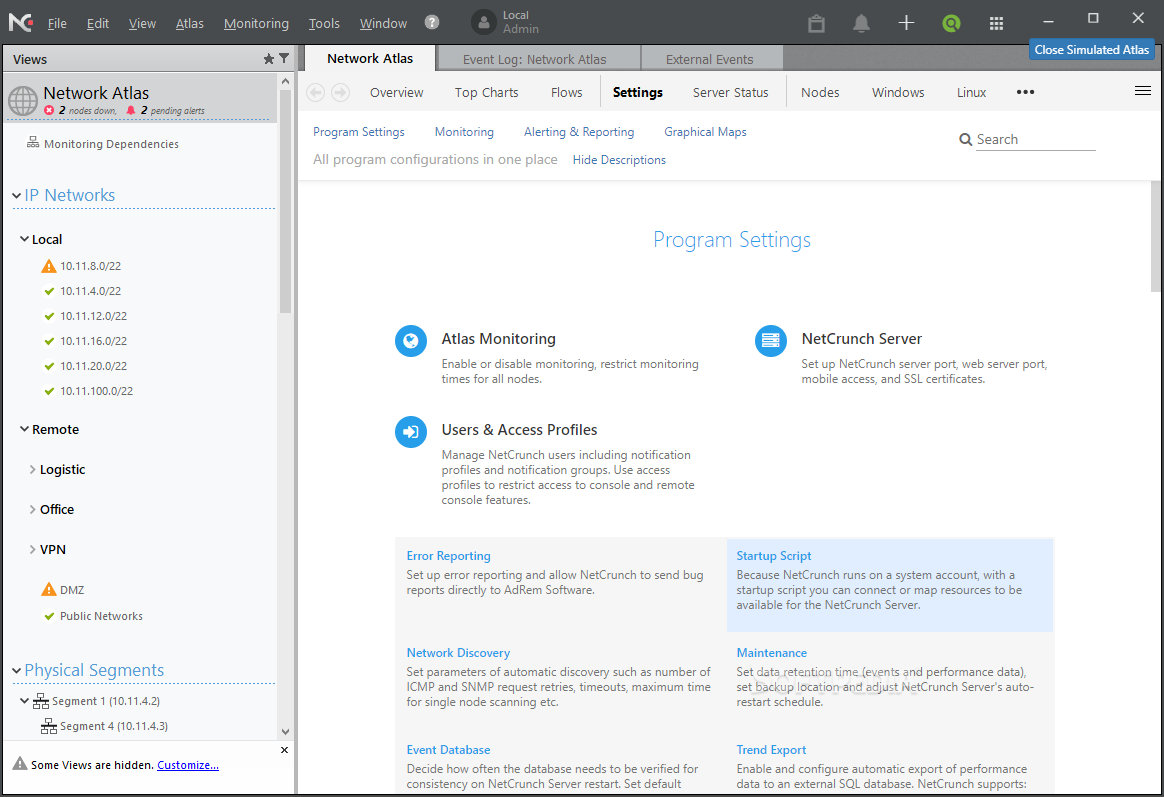The height and width of the screenshot is (797, 1164).
Task: Select the 10.11.100.0/22 network
Action: coord(97,391)
